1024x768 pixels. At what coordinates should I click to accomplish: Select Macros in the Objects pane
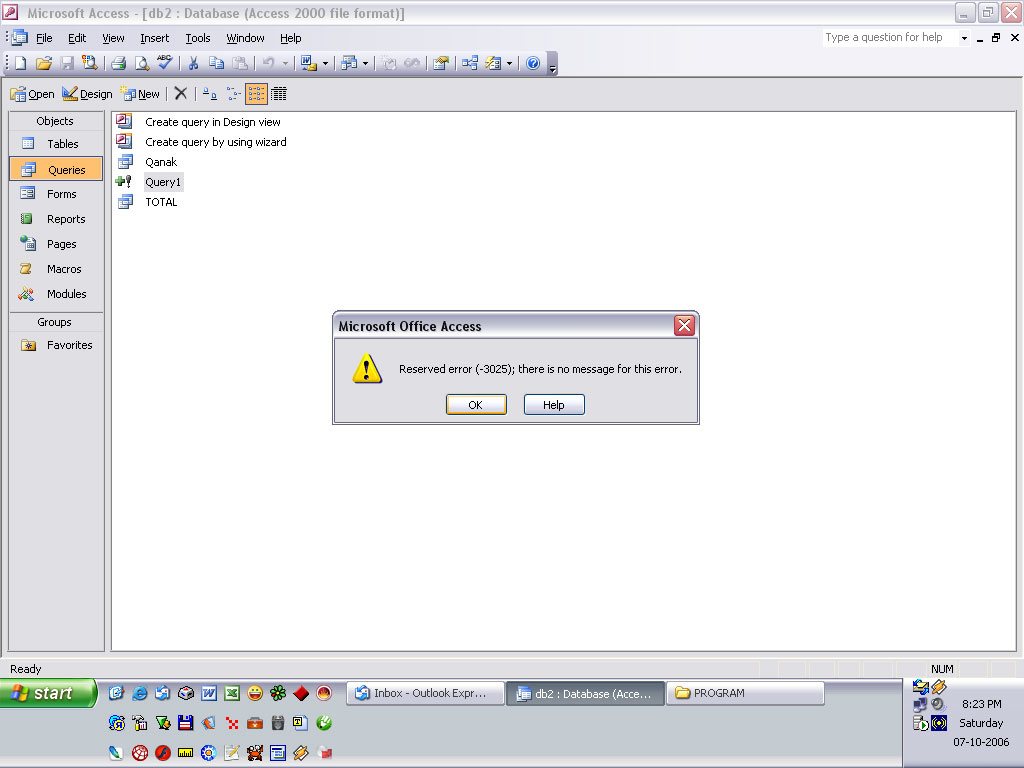tap(56, 268)
